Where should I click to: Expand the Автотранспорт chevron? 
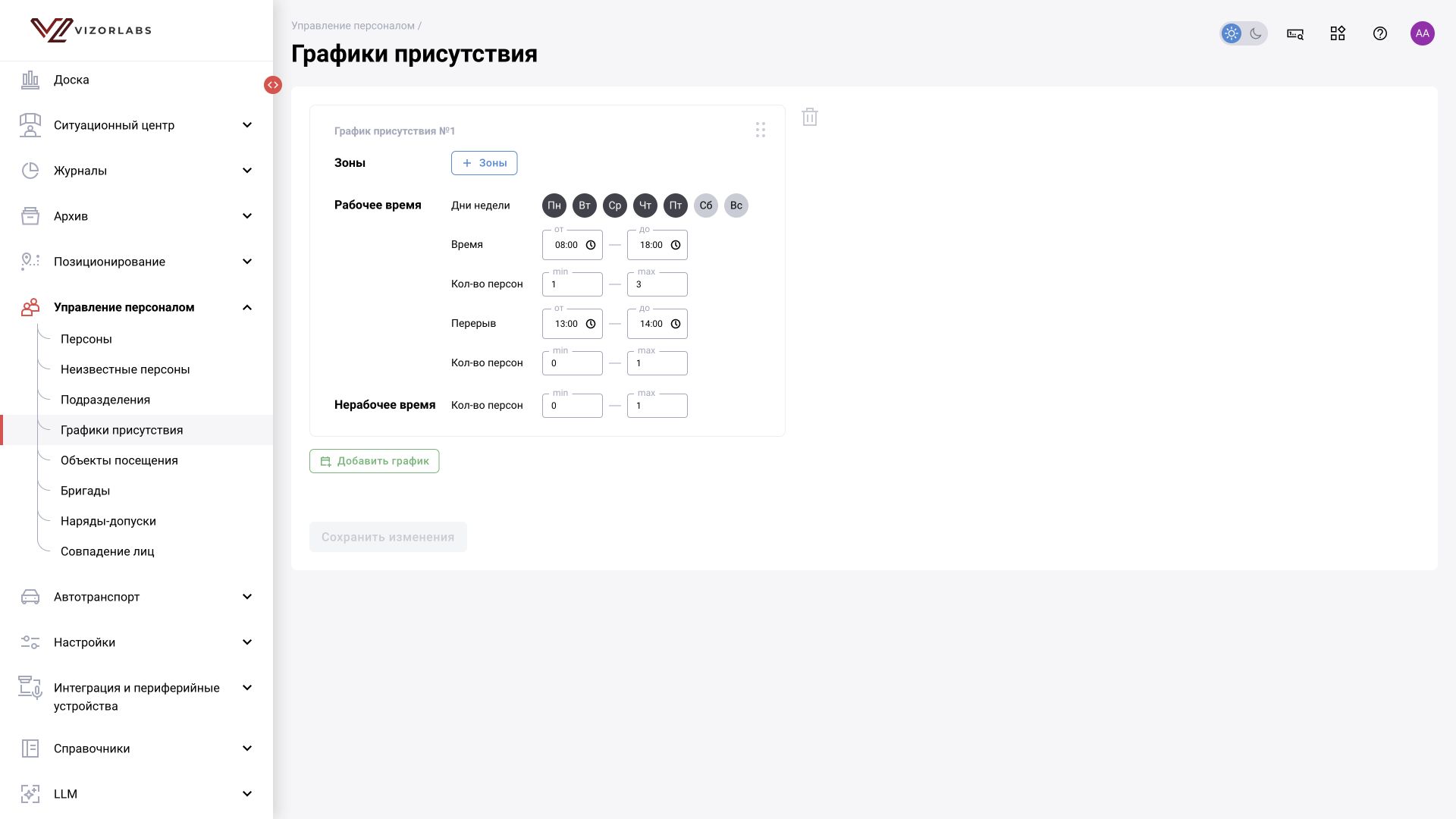point(247,597)
